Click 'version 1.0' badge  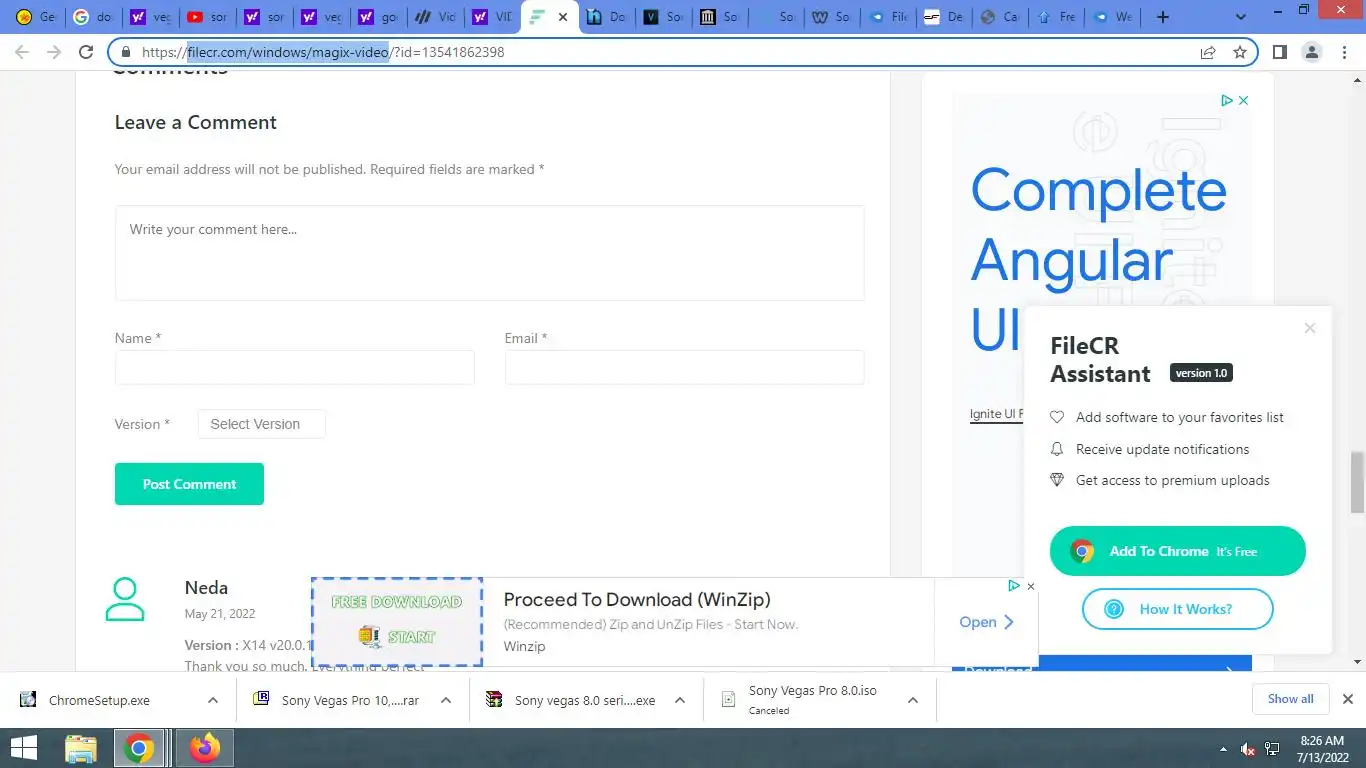click(x=1201, y=373)
